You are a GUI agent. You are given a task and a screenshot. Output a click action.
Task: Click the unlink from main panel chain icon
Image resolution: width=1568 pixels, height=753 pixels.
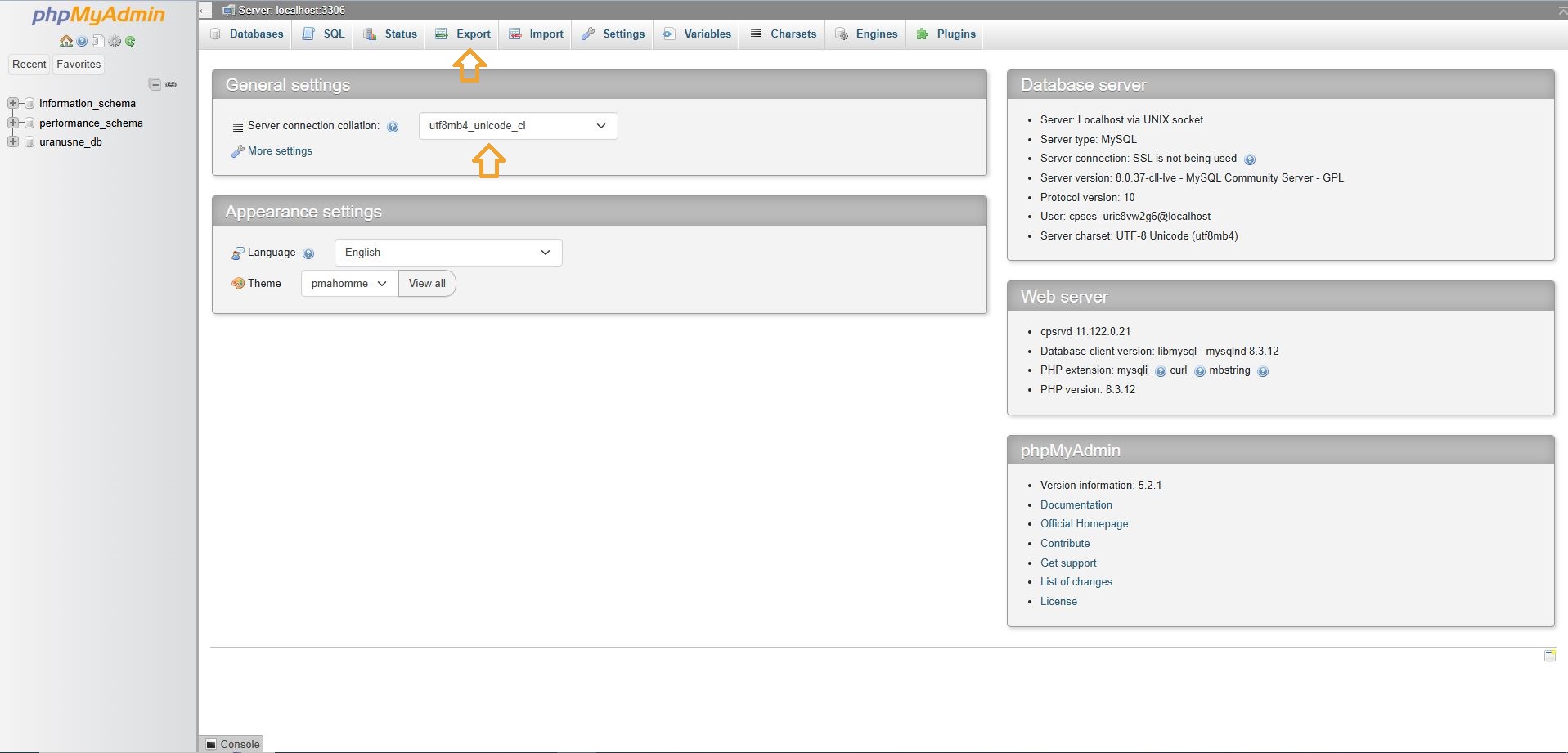point(171,84)
